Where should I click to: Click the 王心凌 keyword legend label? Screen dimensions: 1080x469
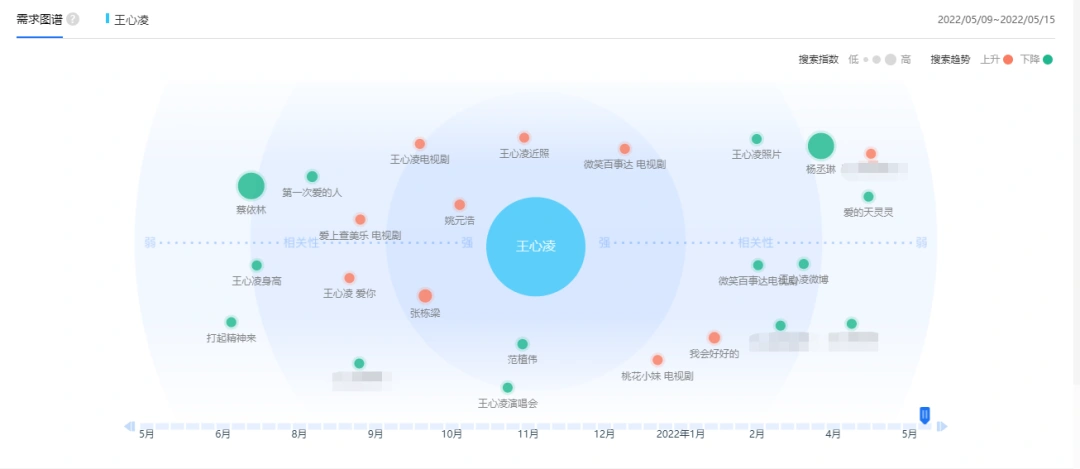pyautogui.click(x=131, y=20)
